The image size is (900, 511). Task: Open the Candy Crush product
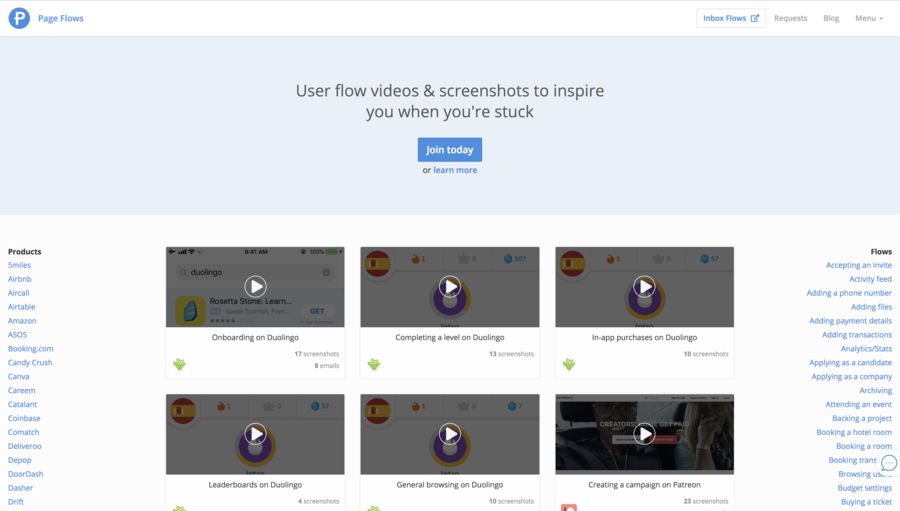coord(30,363)
